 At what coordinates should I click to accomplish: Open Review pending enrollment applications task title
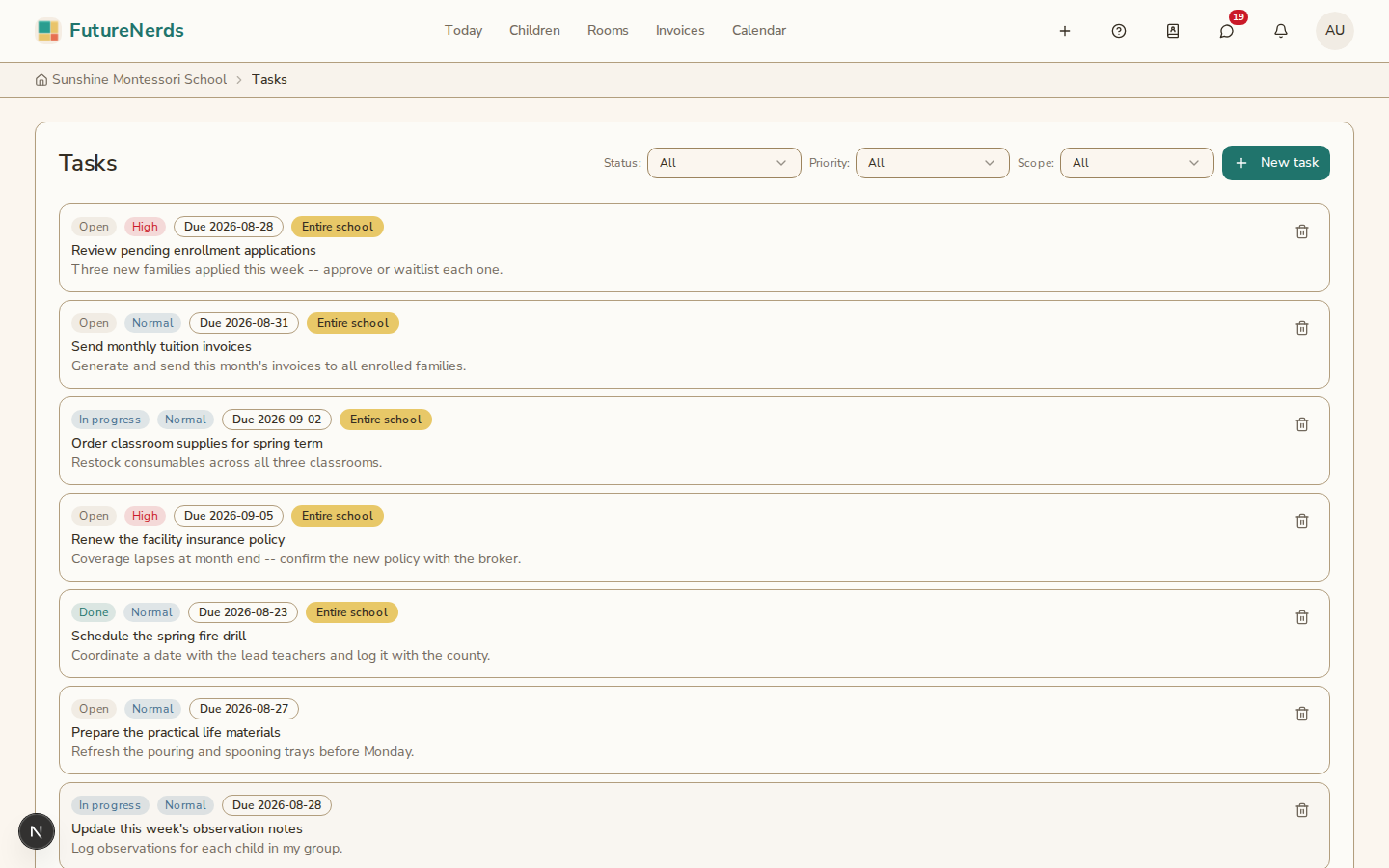click(x=194, y=250)
